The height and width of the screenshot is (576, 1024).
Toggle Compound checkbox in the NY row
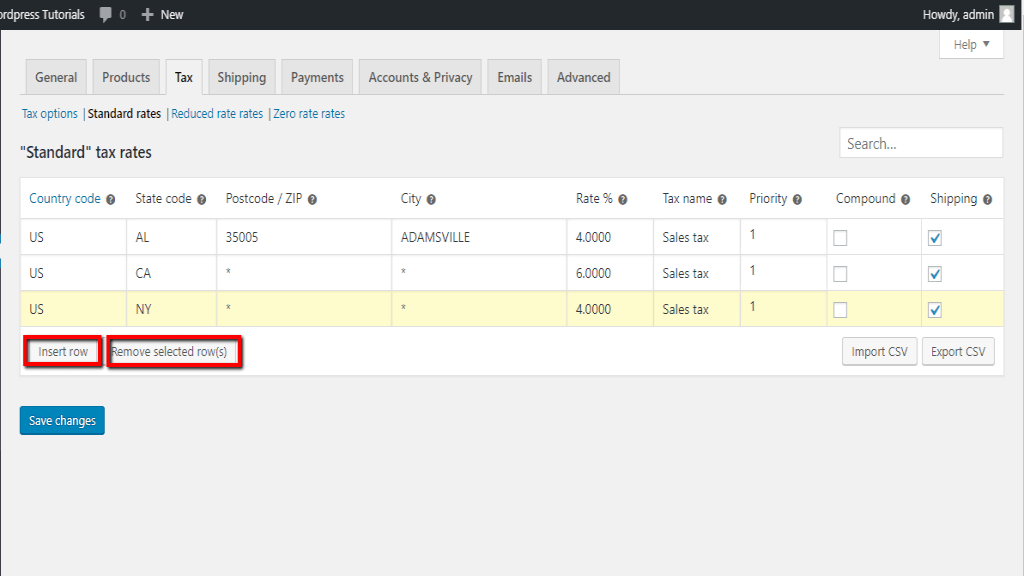click(840, 310)
